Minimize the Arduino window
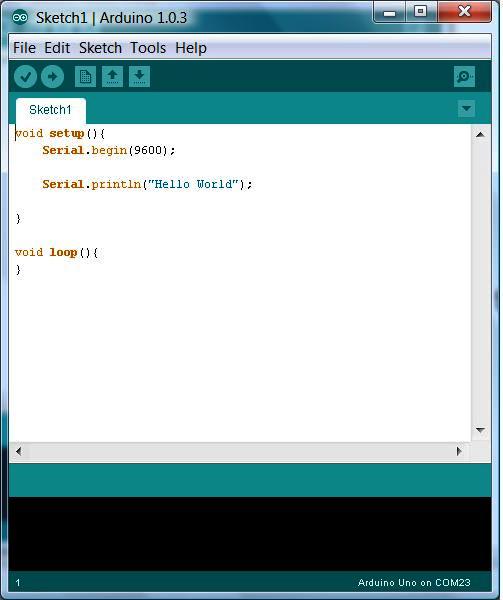Viewport: 503px width, 600px height. pyautogui.click(x=389, y=12)
